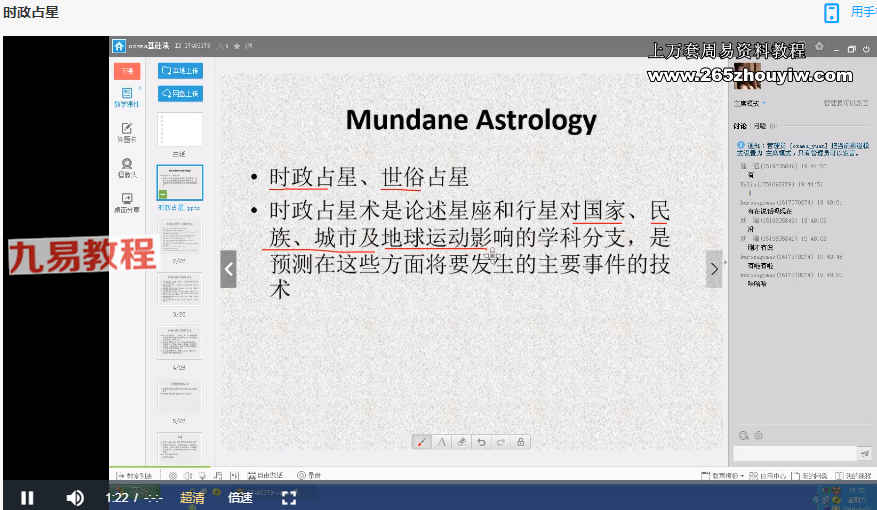Toggle the annotation lock icon
The width and height of the screenshot is (877, 510).
pos(521,442)
